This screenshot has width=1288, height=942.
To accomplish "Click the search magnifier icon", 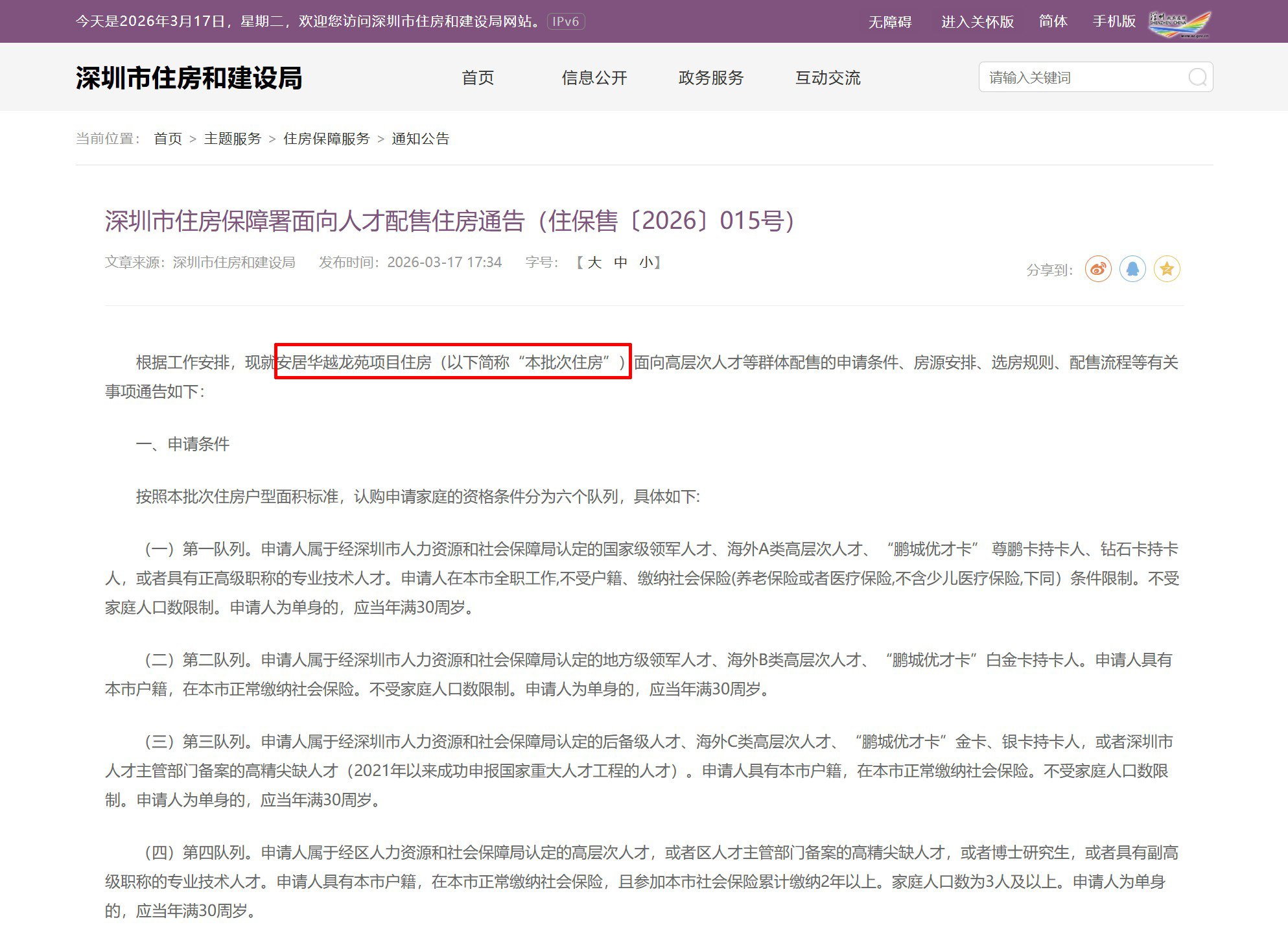I will 1197,77.
